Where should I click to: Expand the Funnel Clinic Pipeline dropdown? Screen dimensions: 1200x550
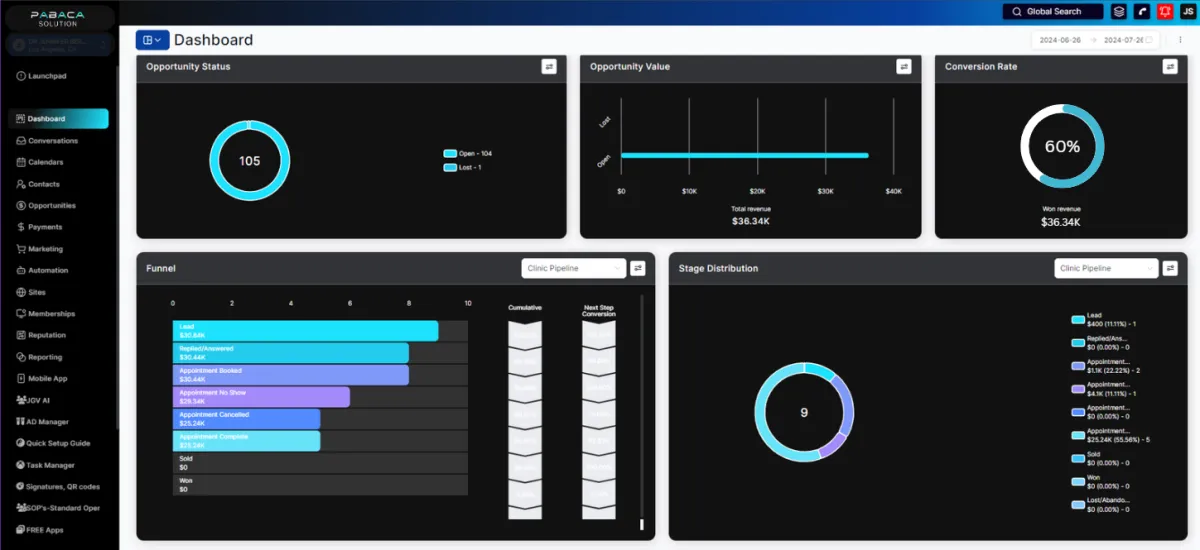coord(574,268)
